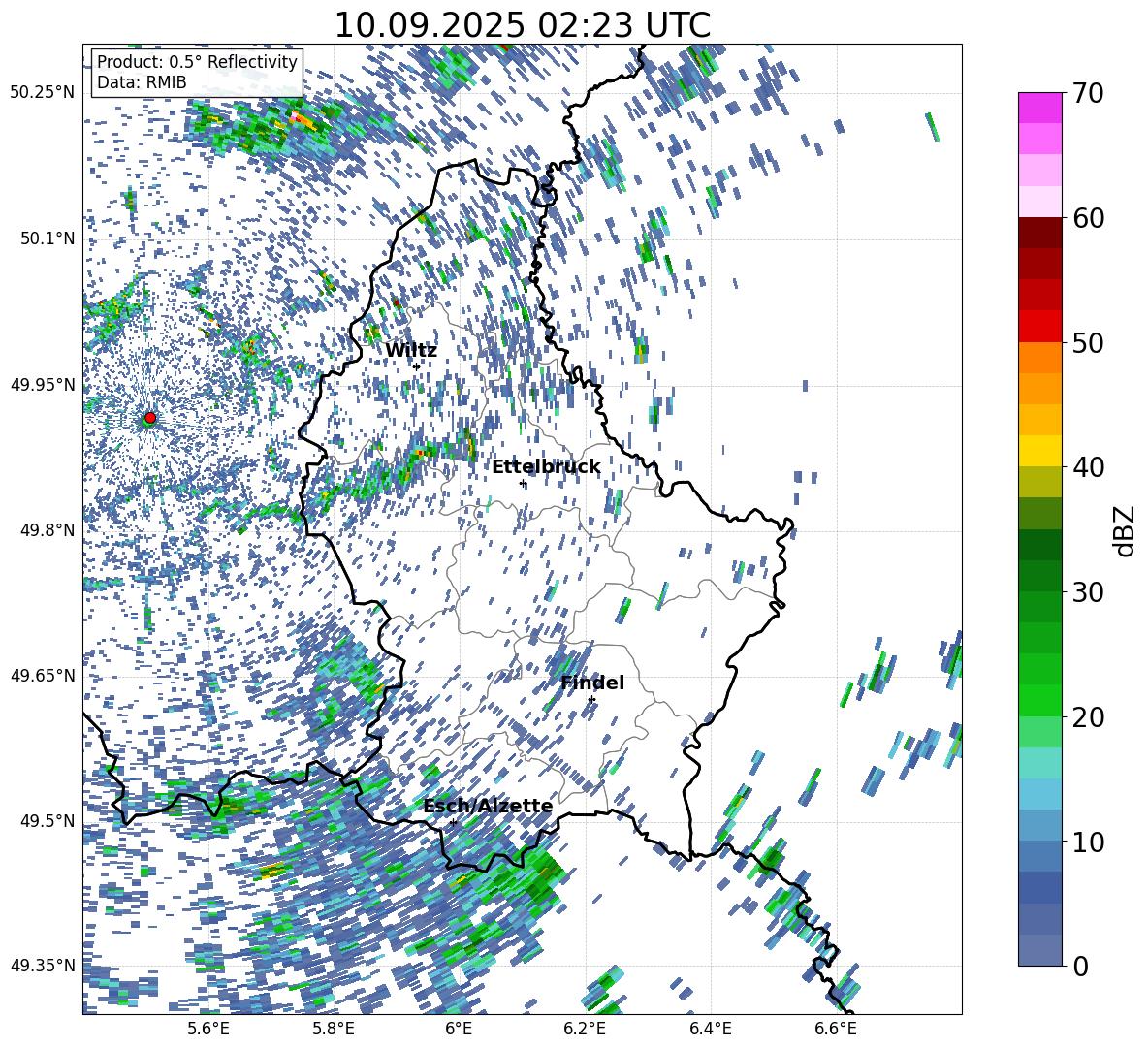1148x1048 pixels.
Task: Click the 5.8°E longitude label
Action: click(334, 1030)
